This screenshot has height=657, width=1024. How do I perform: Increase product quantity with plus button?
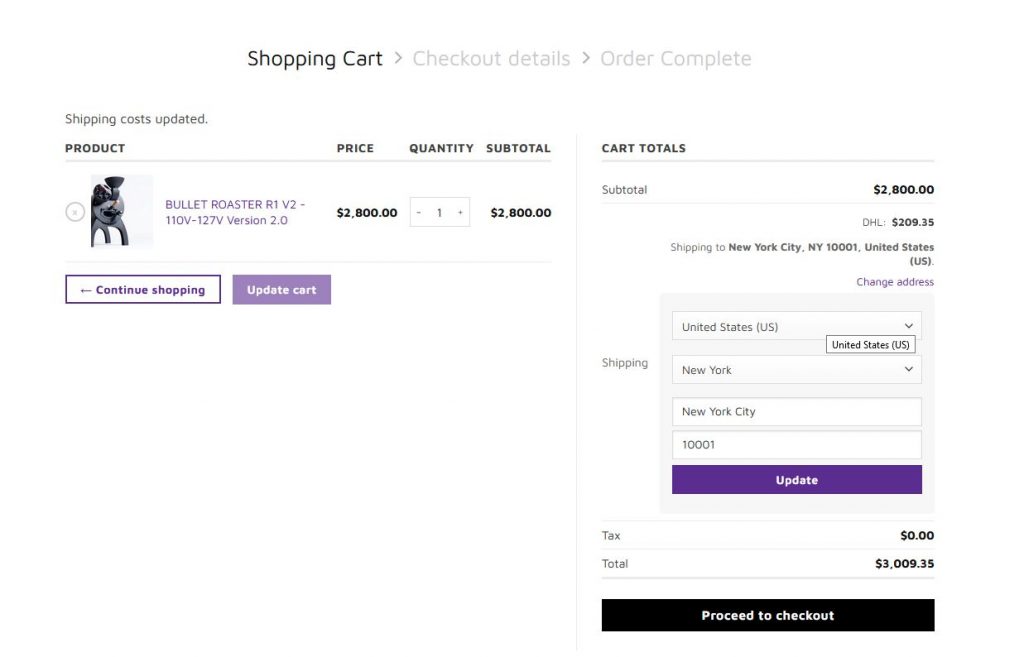pos(460,213)
